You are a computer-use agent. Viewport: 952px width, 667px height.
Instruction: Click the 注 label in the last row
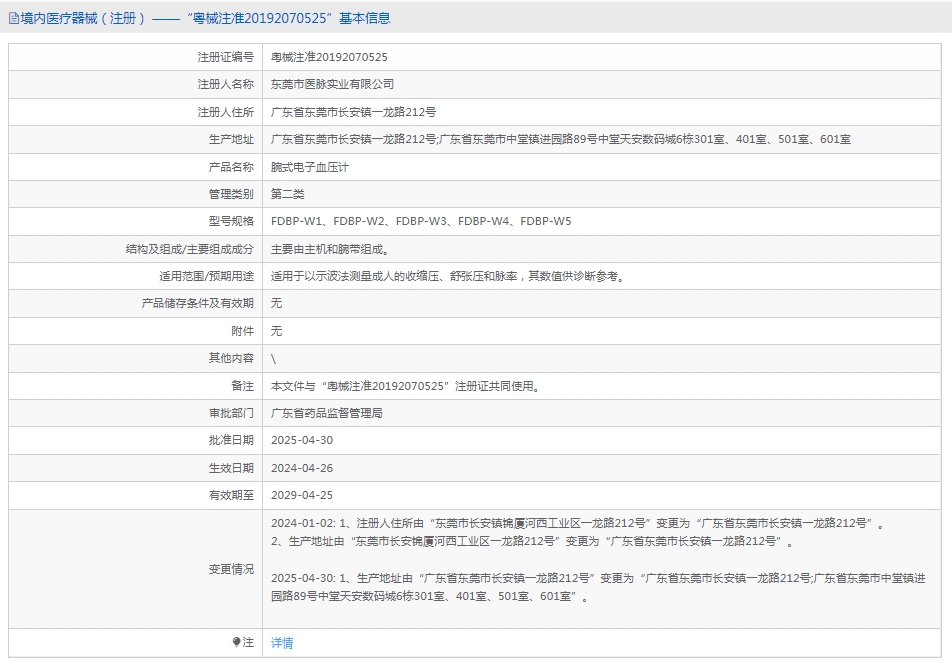coord(248,642)
